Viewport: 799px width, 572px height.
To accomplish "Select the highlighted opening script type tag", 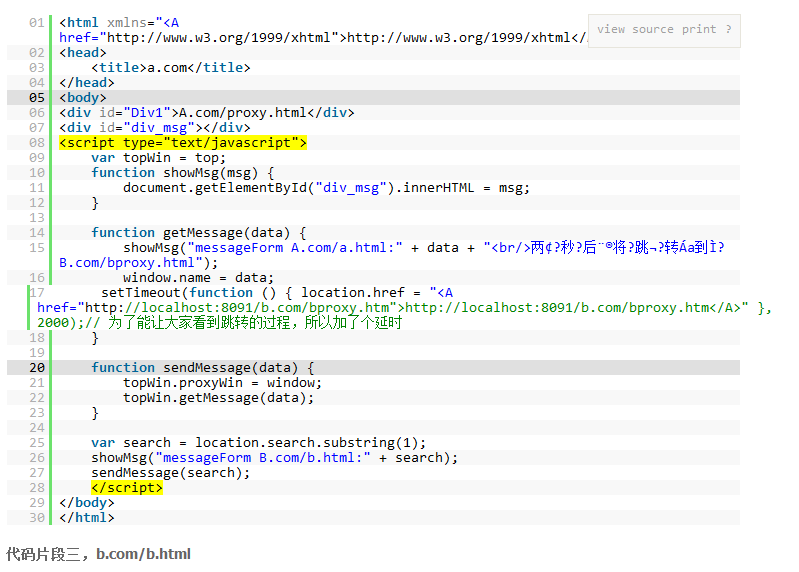I will (182, 143).
